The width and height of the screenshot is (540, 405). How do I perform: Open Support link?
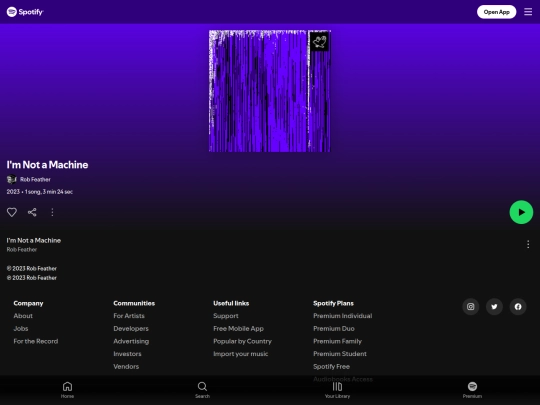click(226, 316)
